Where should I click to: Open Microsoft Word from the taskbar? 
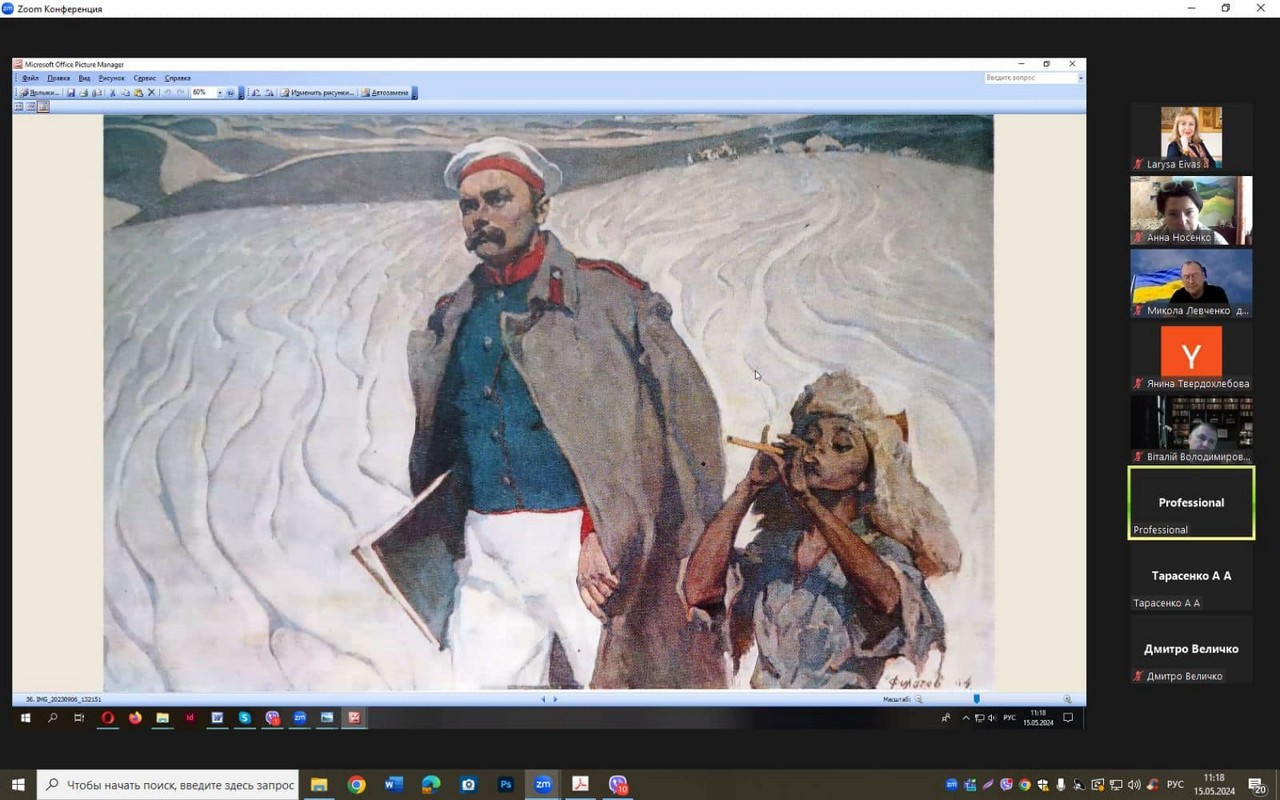point(394,785)
